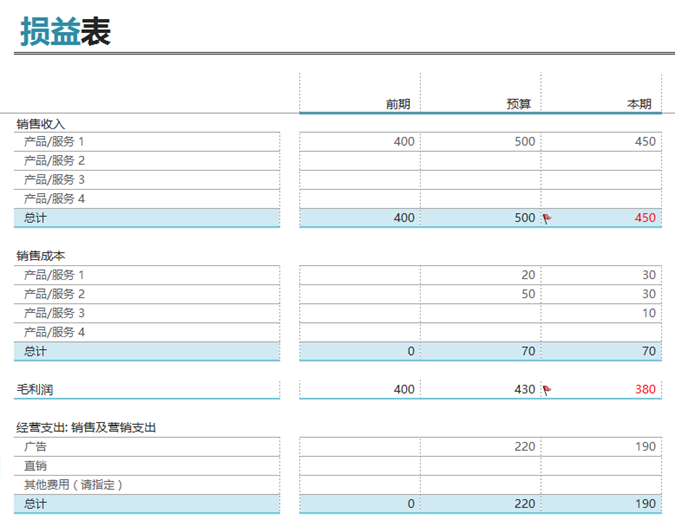Click the 直销 row label
Screen dimensions: 675x520
tap(35, 466)
